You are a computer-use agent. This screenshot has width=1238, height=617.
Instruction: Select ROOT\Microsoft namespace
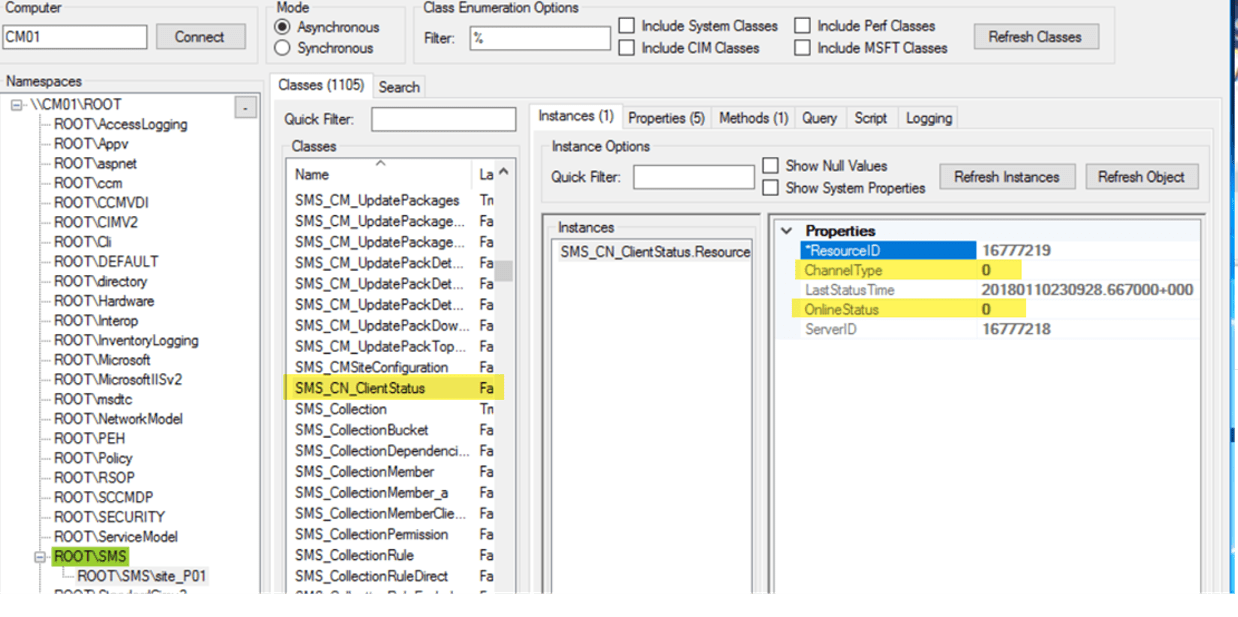102,360
